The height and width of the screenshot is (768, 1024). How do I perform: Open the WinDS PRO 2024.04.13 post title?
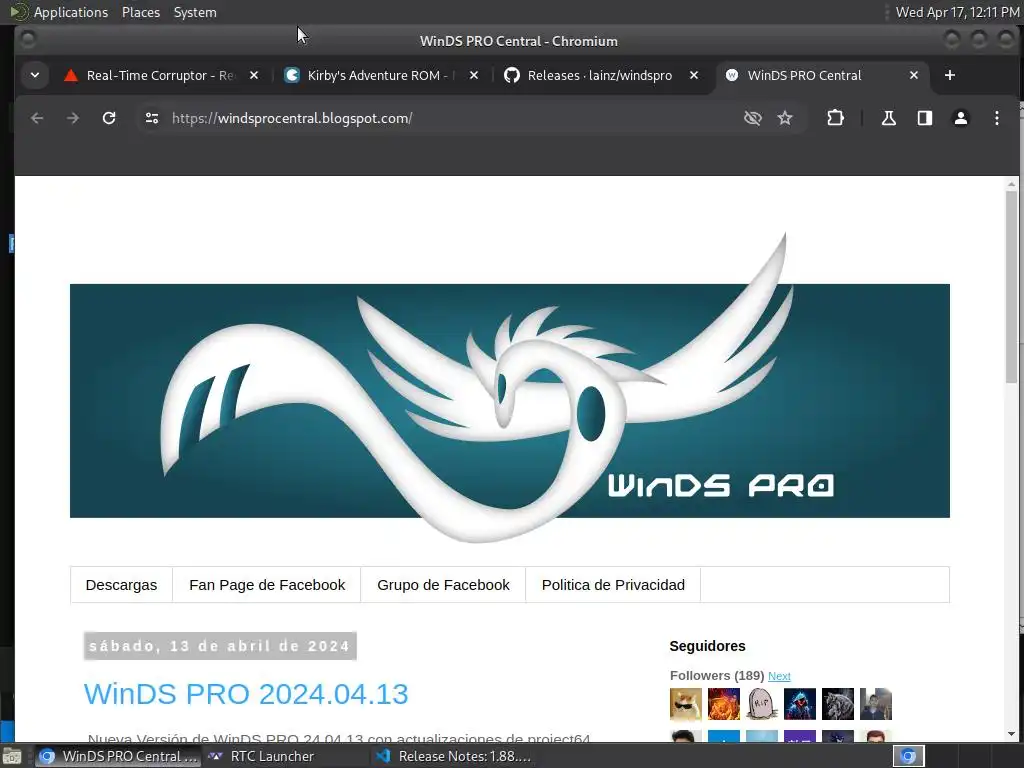click(246, 694)
